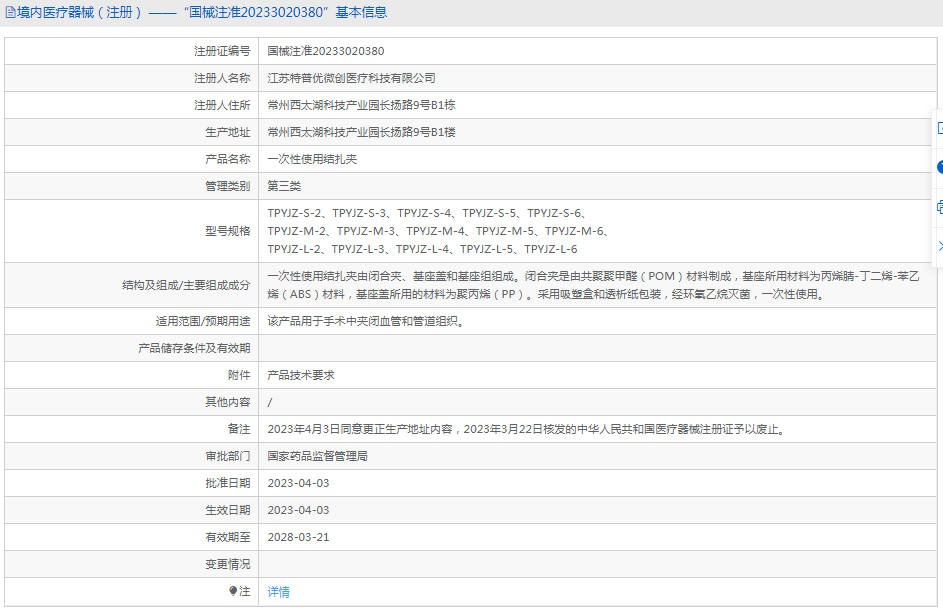Select effective date 2023-04-03 in 生效日期 row
Screen dimensions: 943x613
point(298,510)
